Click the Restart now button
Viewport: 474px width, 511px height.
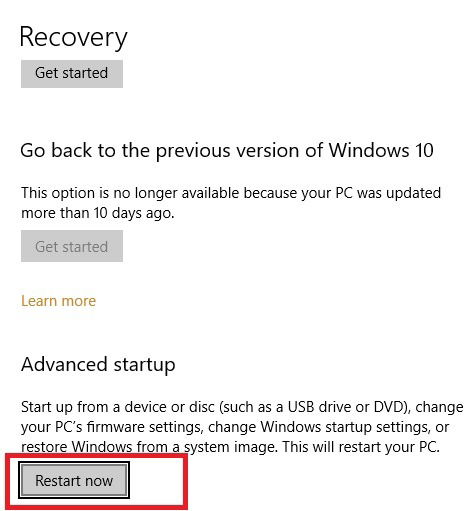tap(74, 480)
